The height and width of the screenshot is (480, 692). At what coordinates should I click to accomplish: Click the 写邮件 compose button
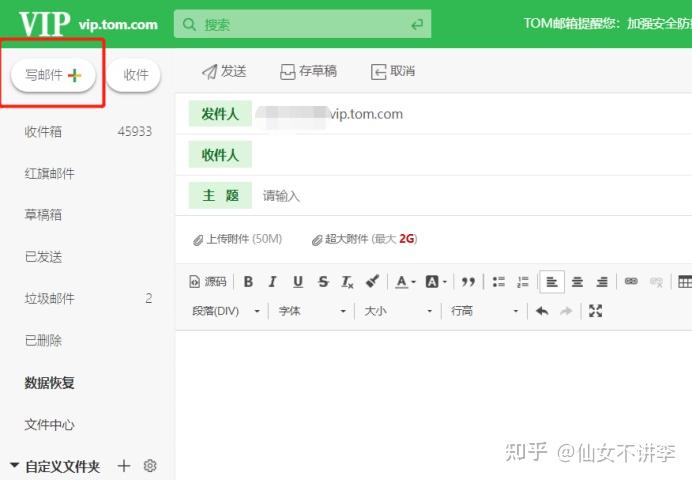point(53,75)
